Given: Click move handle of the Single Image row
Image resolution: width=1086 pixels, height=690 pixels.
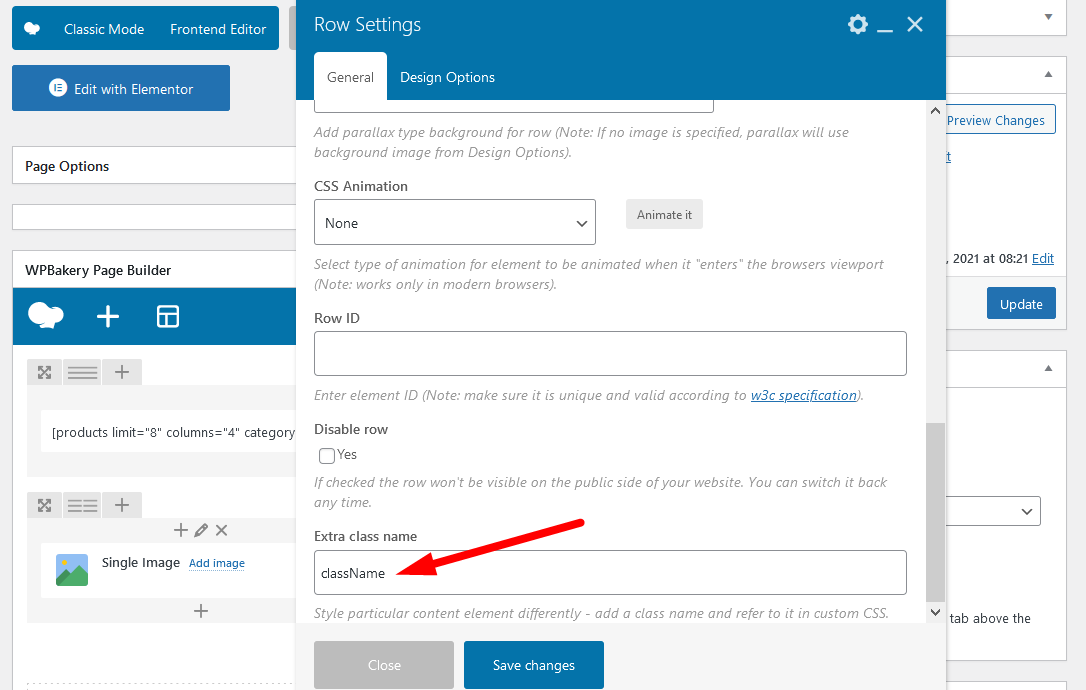Looking at the screenshot, I should (x=44, y=505).
